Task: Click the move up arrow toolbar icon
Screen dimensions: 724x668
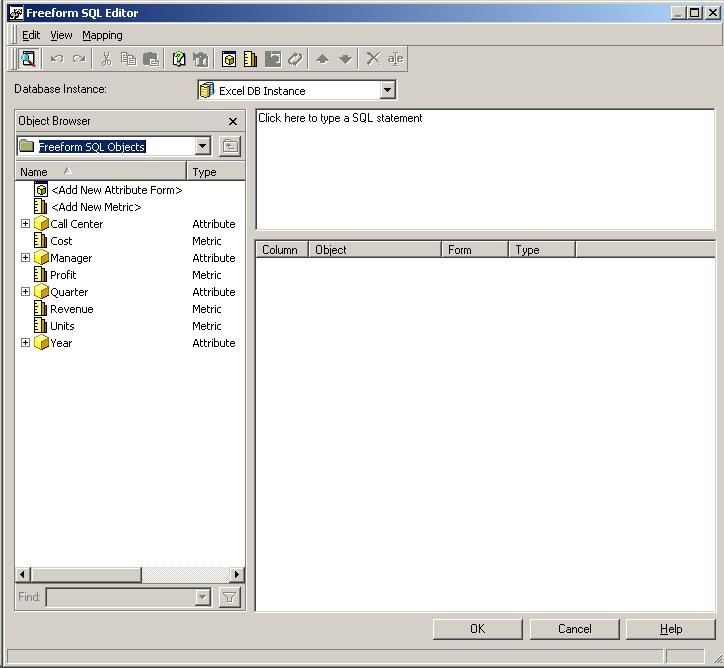Action: point(322,59)
